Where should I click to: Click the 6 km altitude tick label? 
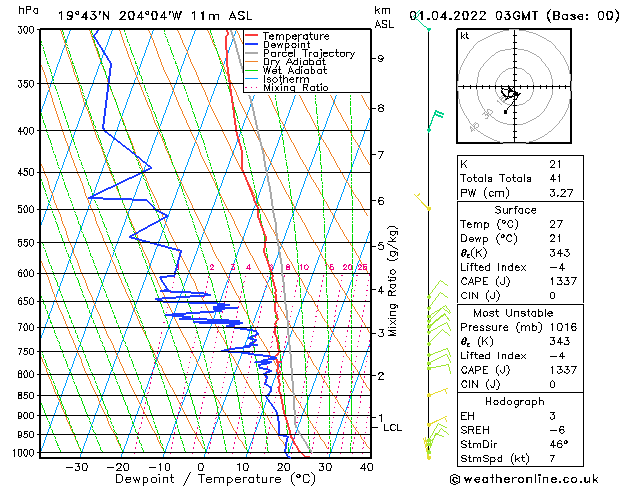click(x=380, y=200)
